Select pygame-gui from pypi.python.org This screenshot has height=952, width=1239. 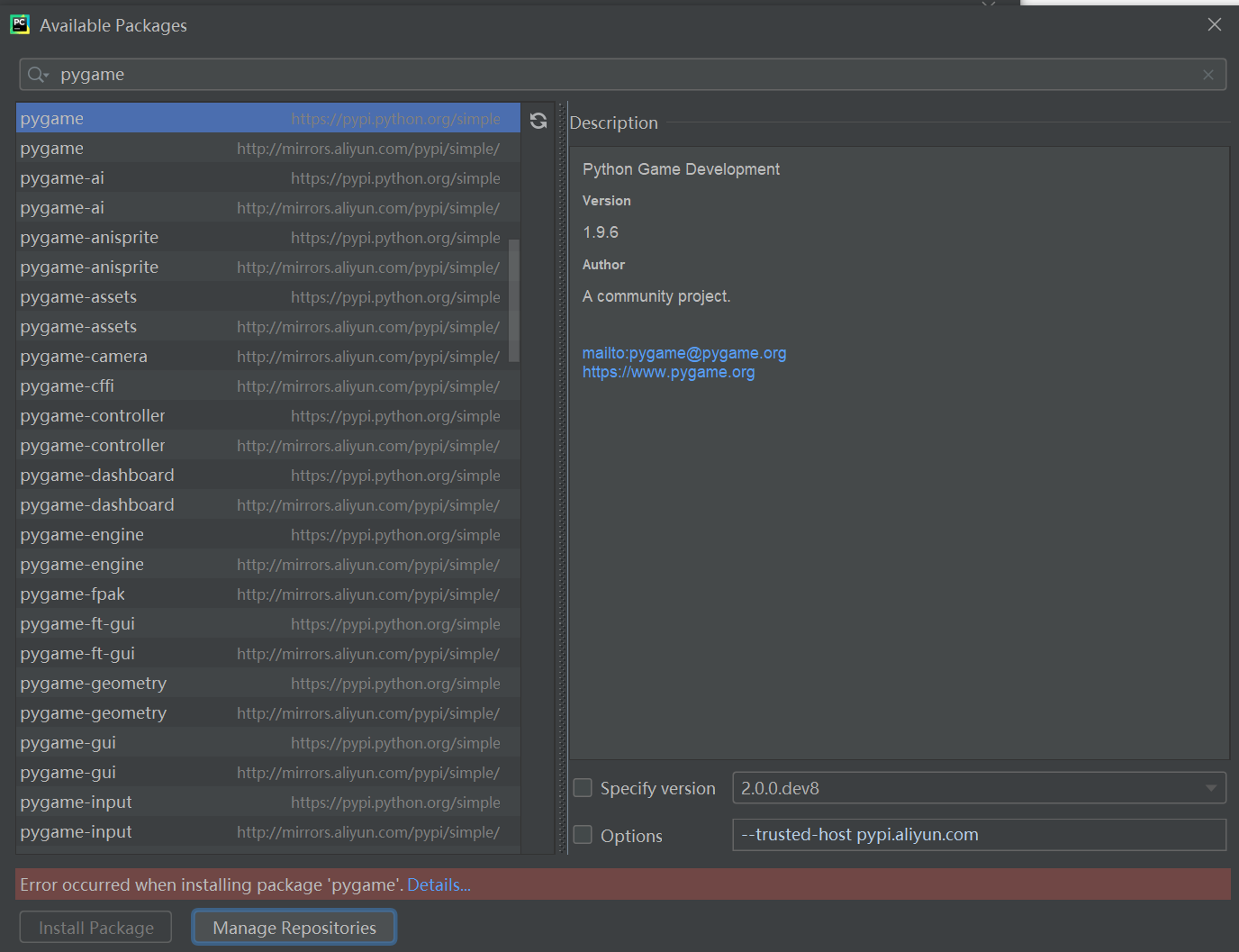tap(268, 742)
